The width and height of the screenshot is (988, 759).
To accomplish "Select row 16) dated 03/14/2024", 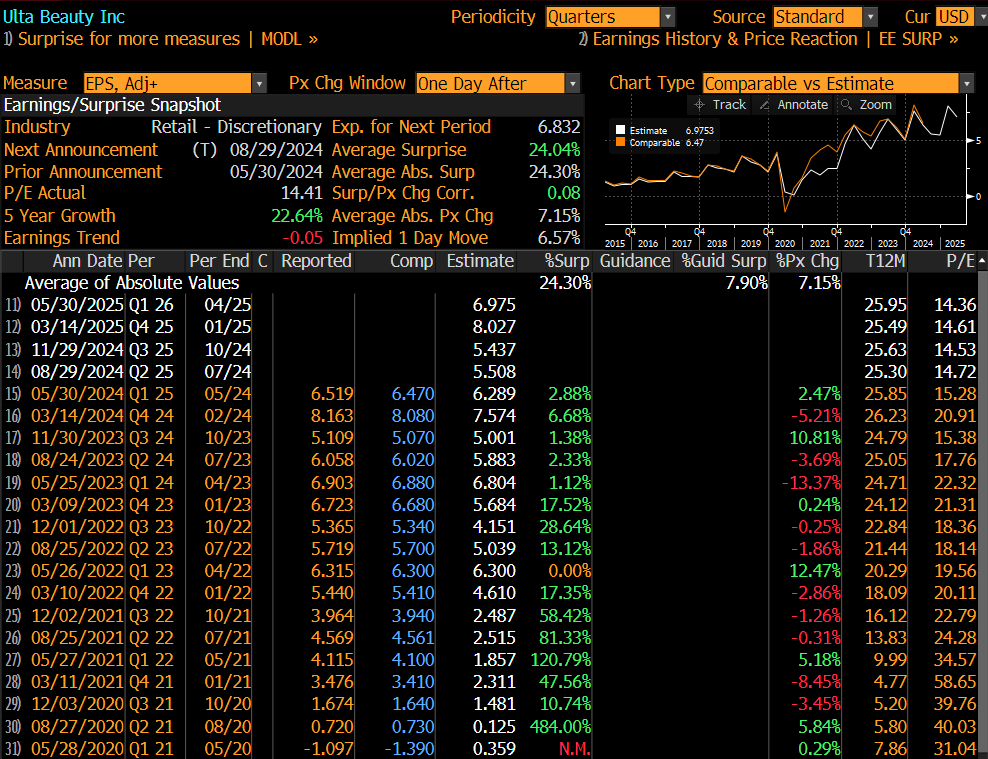I will [x=491, y=416].
